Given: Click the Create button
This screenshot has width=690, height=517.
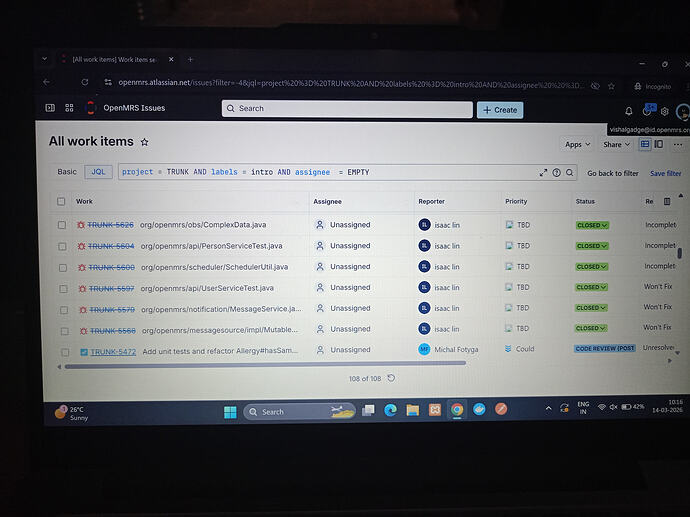Looking at the screenshot, I should click(500, 110).
